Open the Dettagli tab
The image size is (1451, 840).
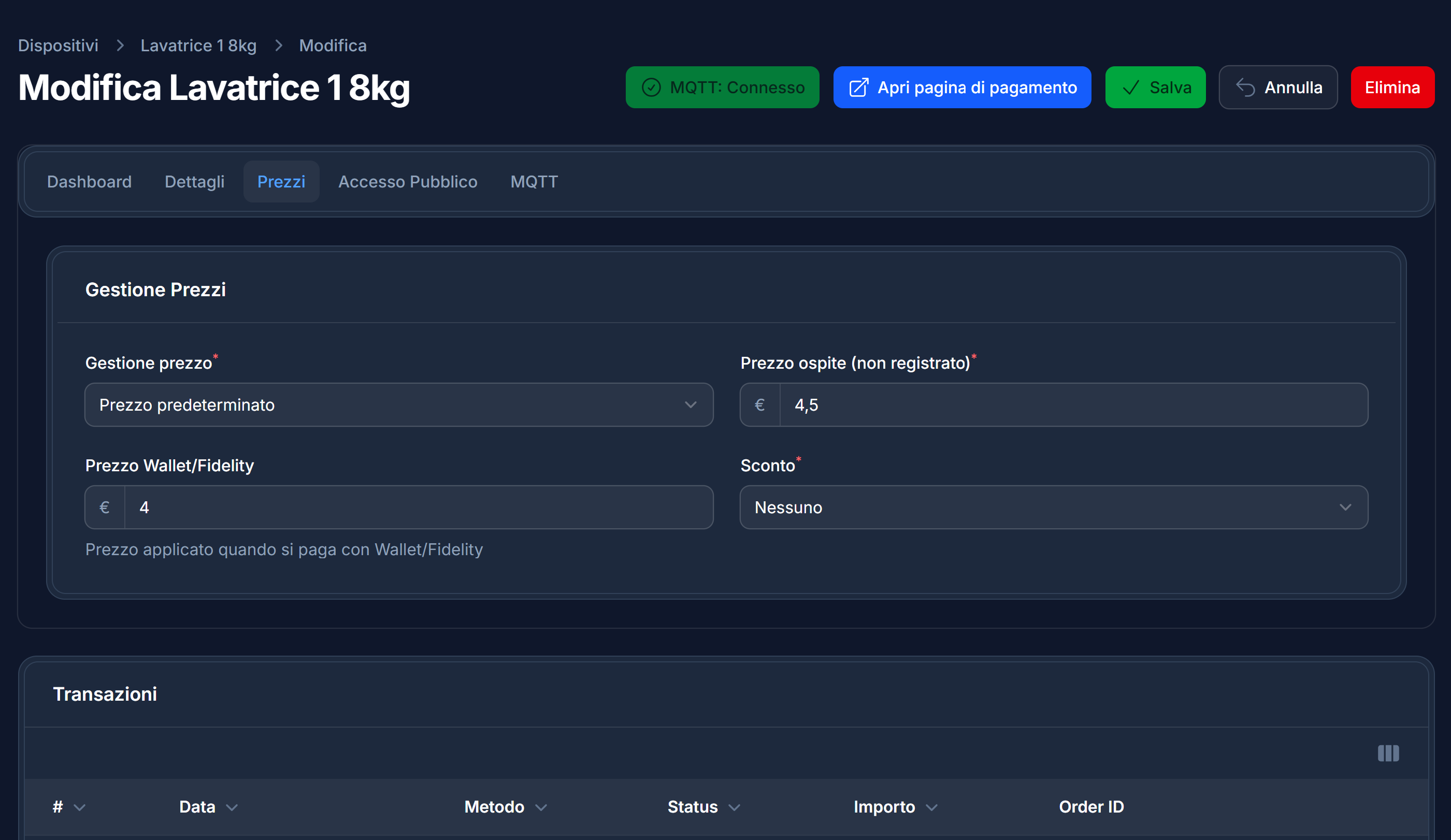tap(194, 181)
